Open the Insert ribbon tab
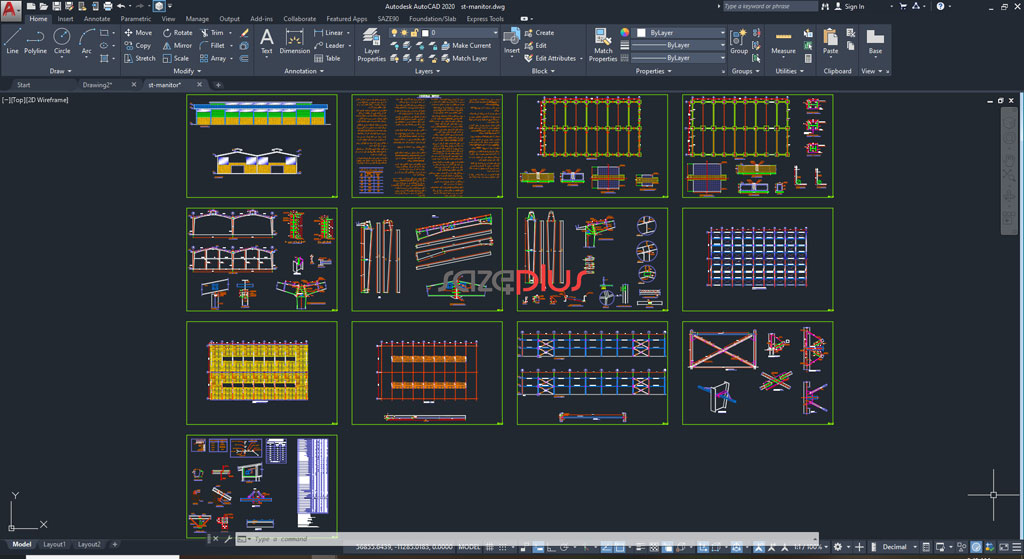The image size is (1024, 559). (65, 19)
